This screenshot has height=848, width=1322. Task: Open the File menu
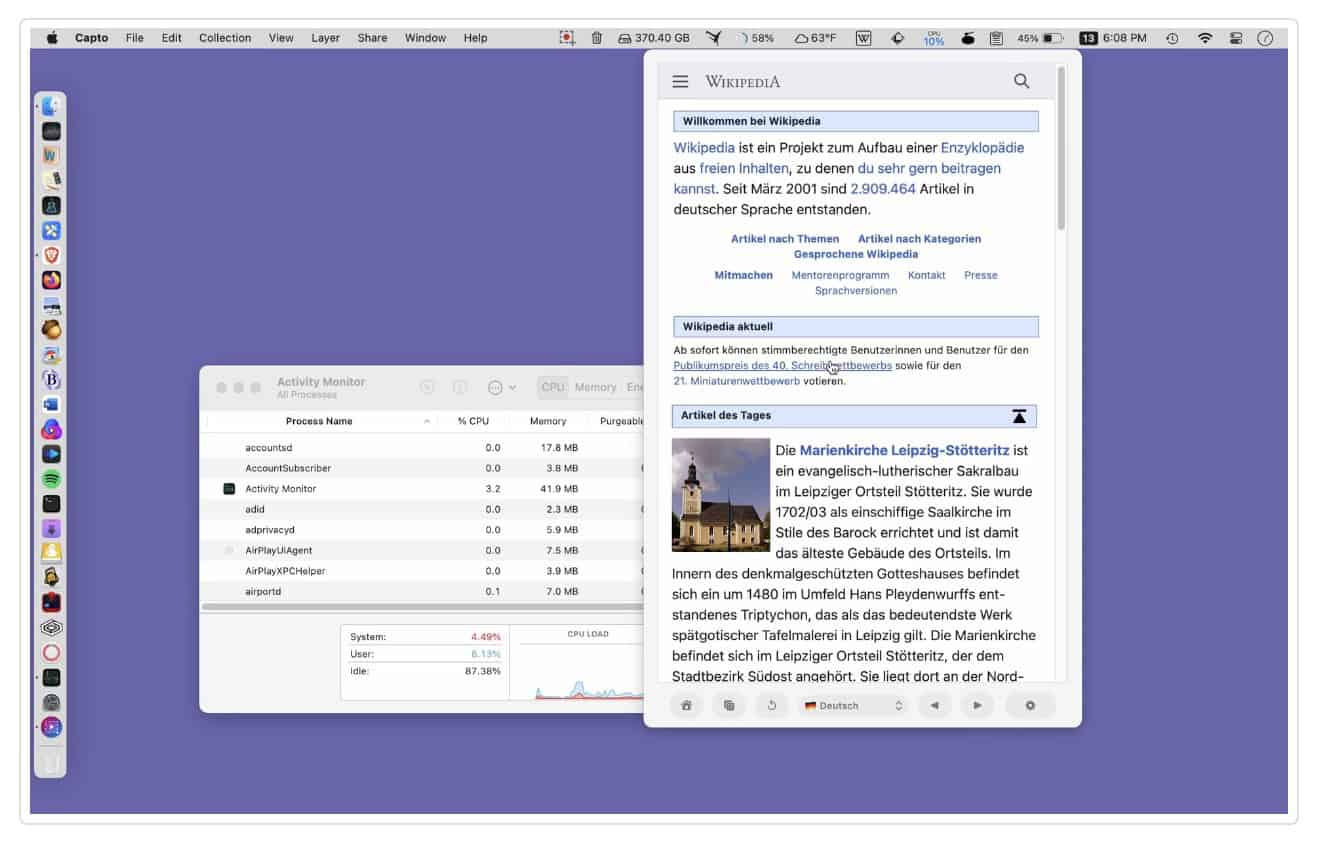[x=135, y=38]
